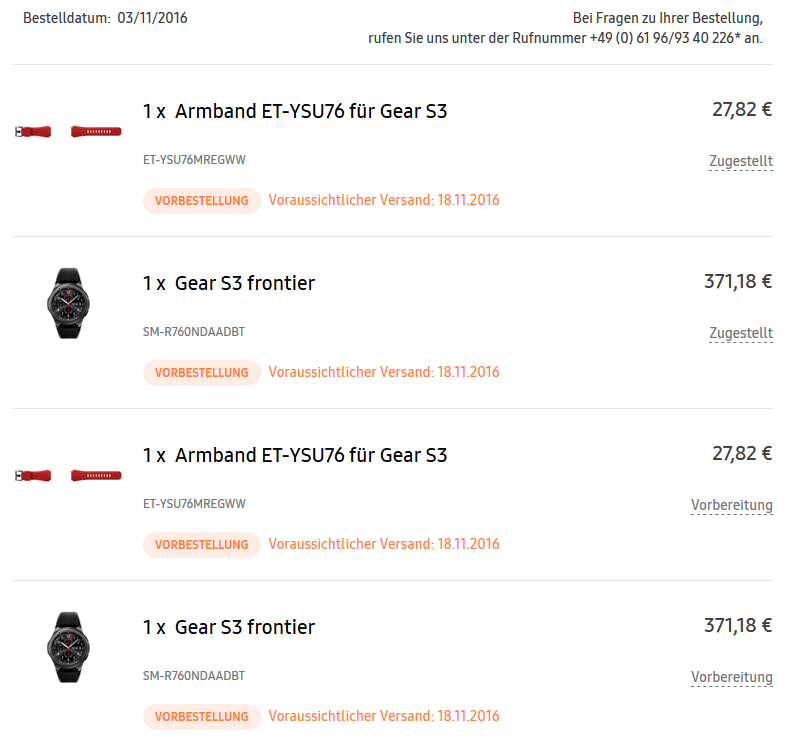Open the second red Armband product image
The image size is (794, 742).
[x=68, y=476]
